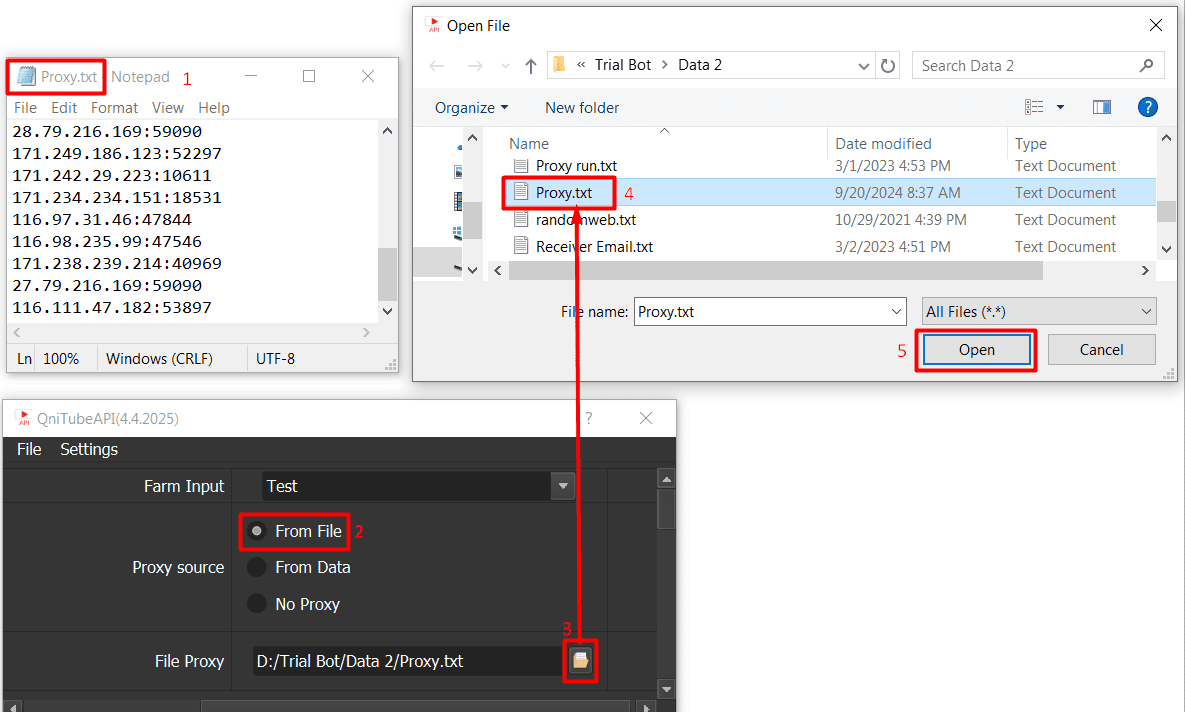Image resolution: width=1185 pixels, height=712 pixels.
Task: Sort files by Date modified column header
Action: (x=883, y=144)
